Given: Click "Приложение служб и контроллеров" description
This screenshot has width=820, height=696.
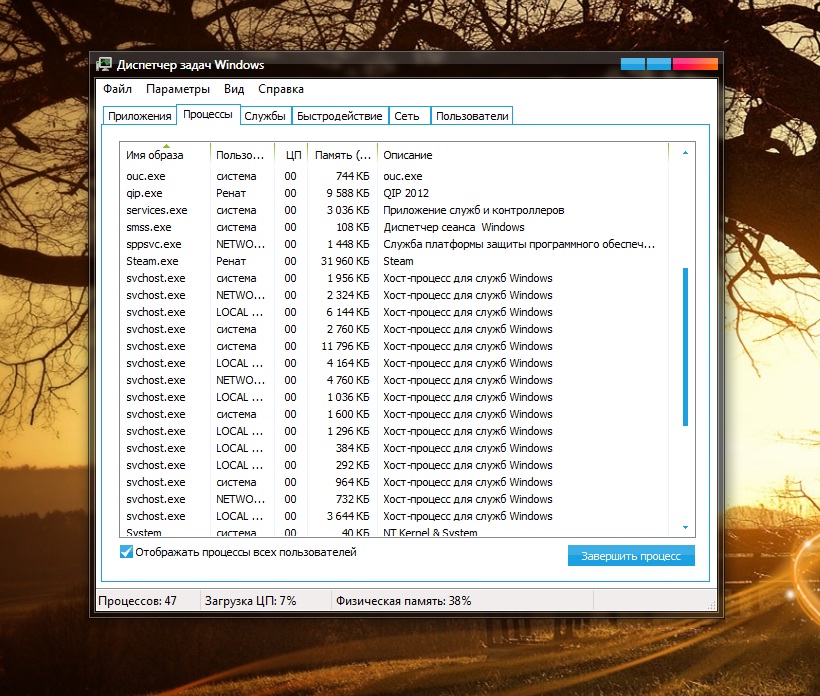Looking at the screenshot, I should coord(474,210).
